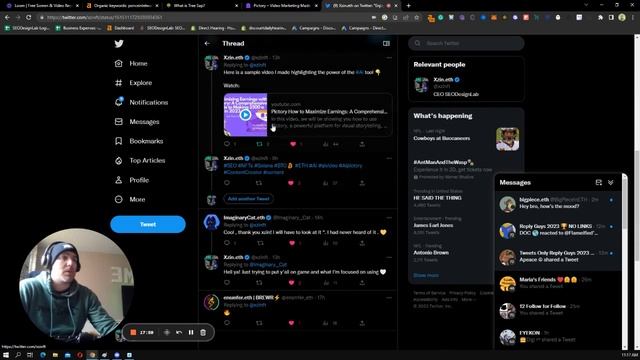Delete recording with trash icon
Screen dimensions: 640x360
coord(203,333)
